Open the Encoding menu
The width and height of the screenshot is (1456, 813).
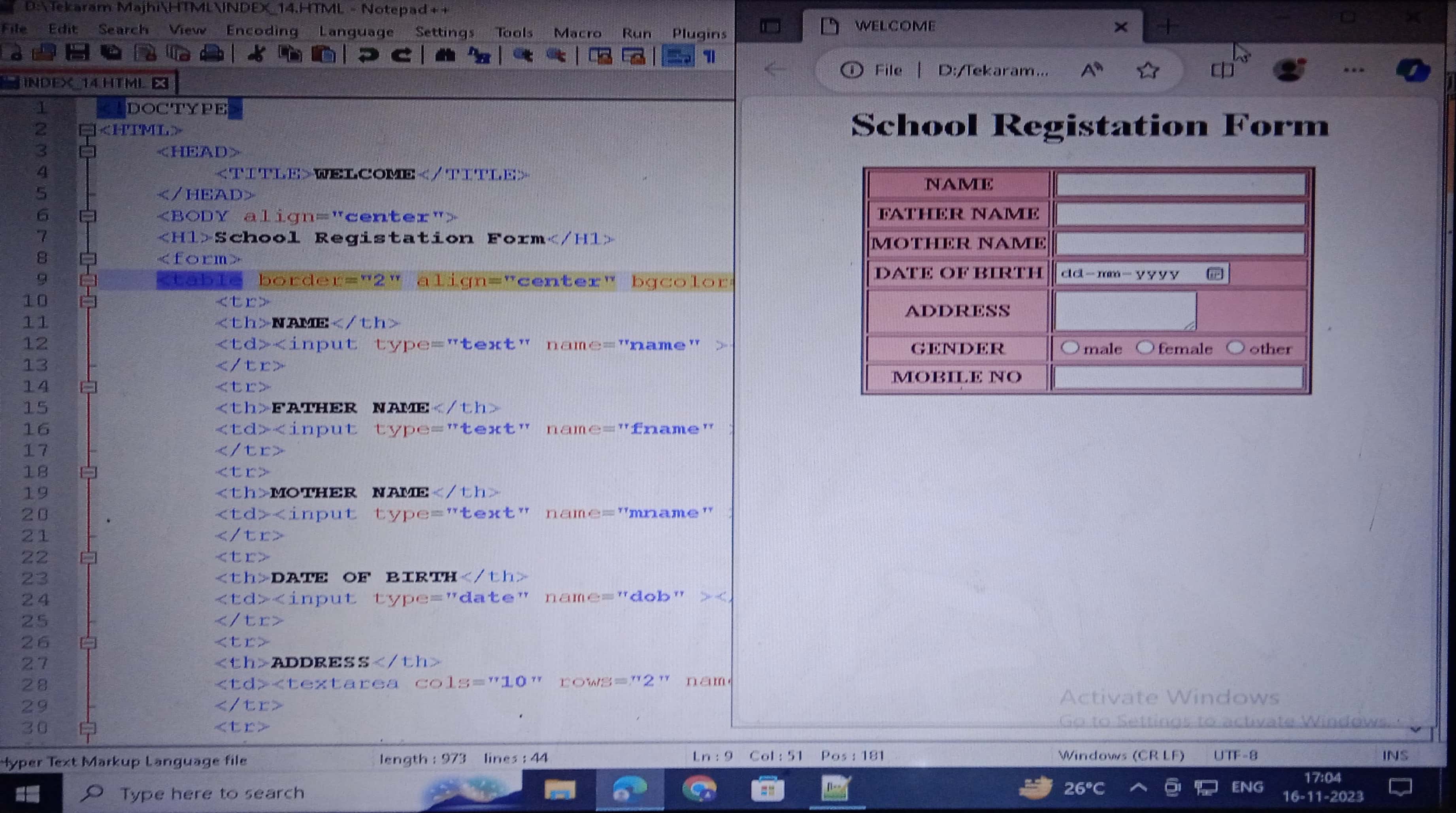tap(262, 30)
